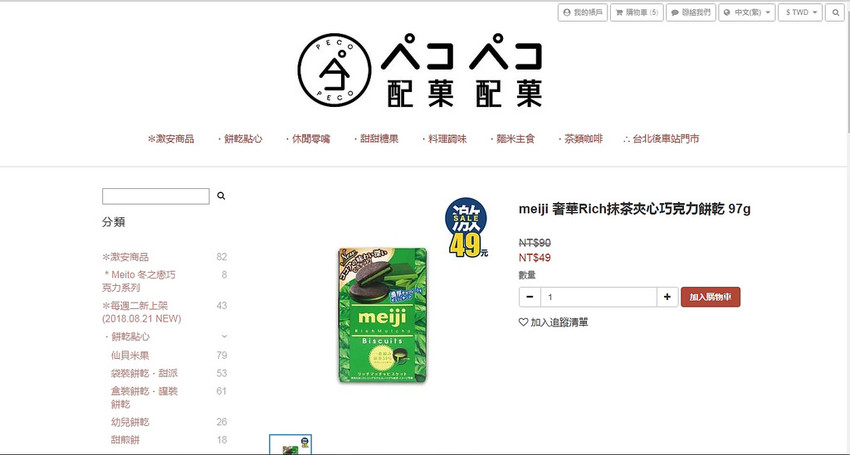Click the 加入購物車 add-to-cart button
This screenshot has width=850, height=455.
click(710, 297)
